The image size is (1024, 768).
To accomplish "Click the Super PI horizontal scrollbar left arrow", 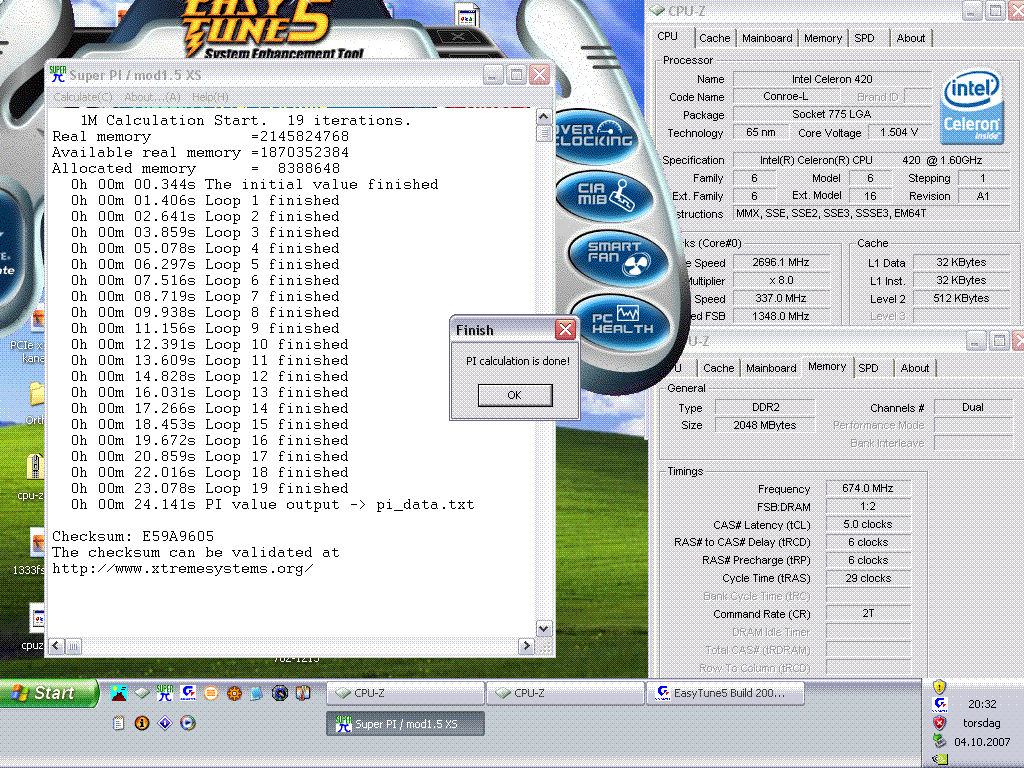I will click(57, 646).
